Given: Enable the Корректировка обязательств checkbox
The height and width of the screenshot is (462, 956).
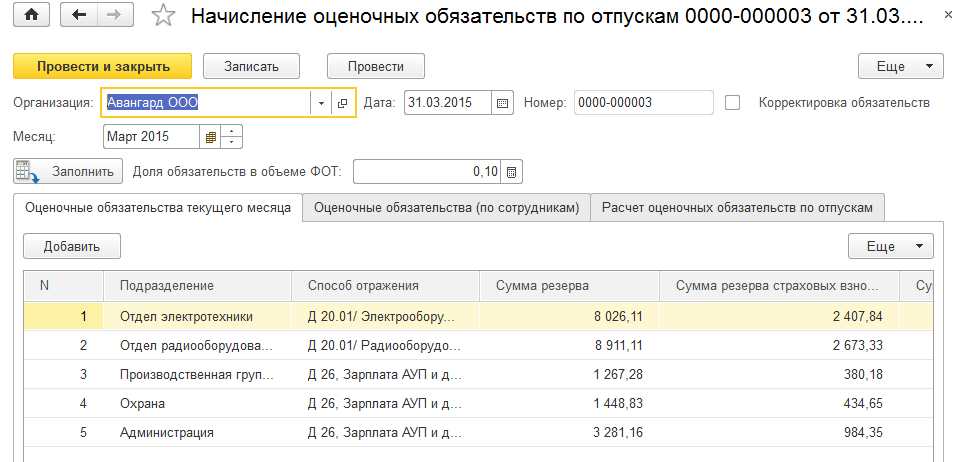Looking at the screenshot, I should pyautogui.click(x=733, y=102).
